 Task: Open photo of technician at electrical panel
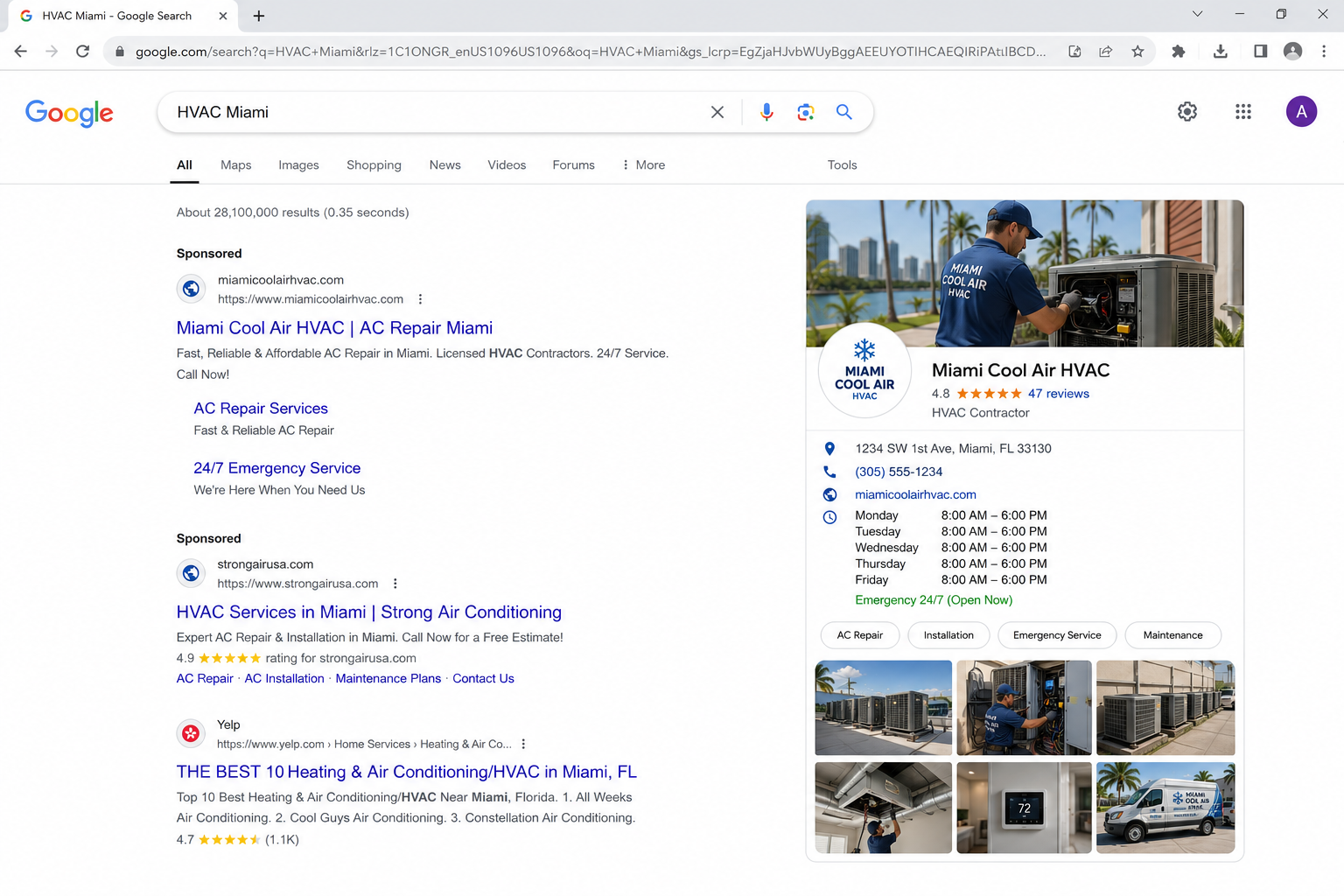click(x=1024, y=708)
